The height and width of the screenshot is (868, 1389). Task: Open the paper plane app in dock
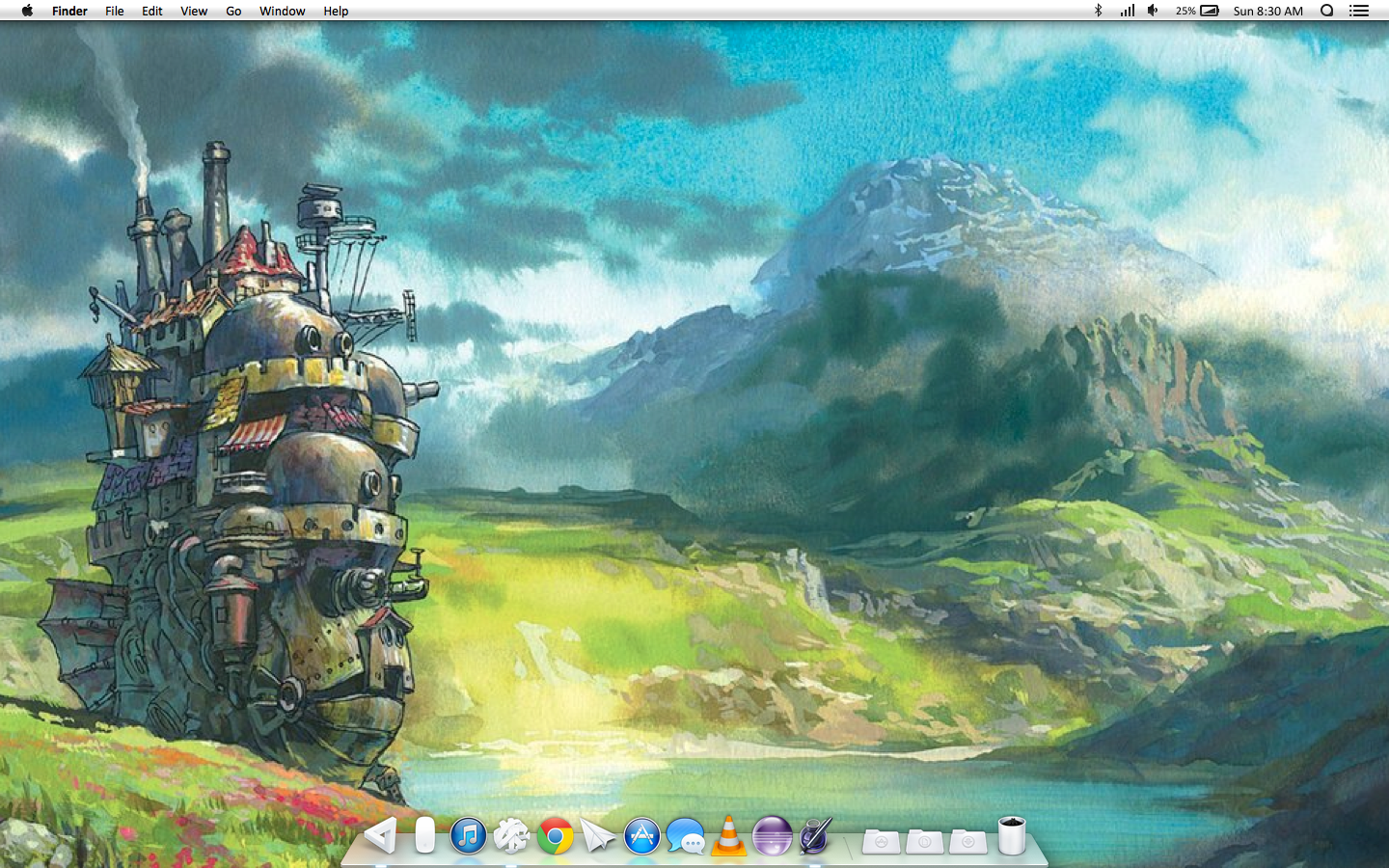(598, 836)
